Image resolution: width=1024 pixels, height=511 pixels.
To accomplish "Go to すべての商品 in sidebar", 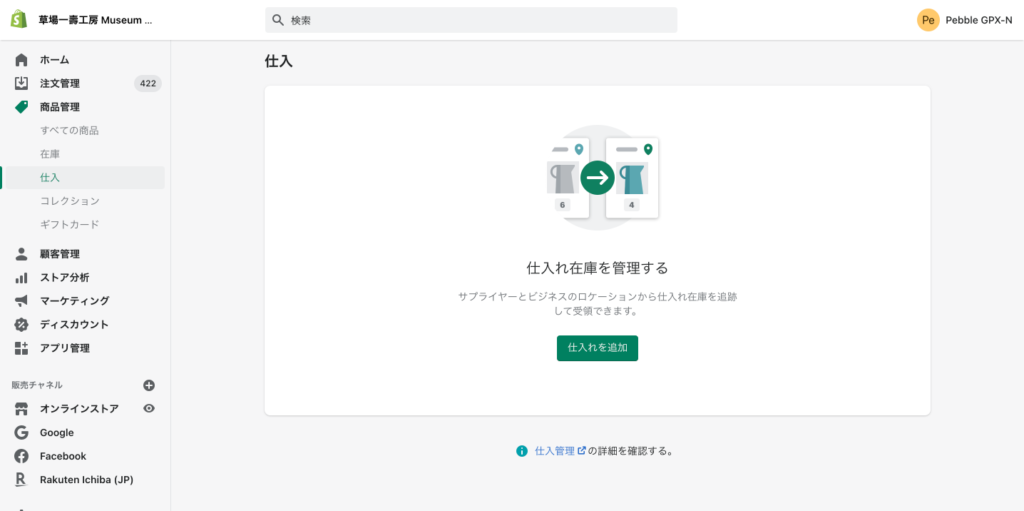I will coord(69,130).
